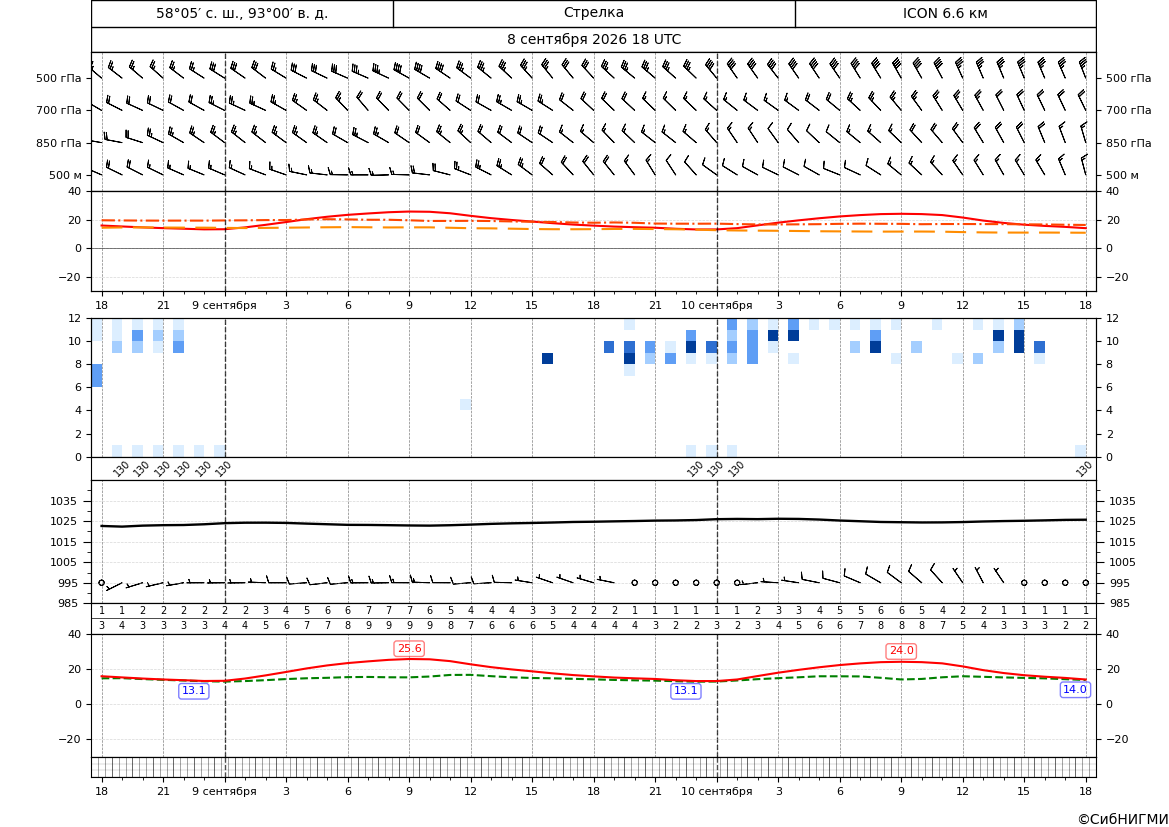Viewport: 1169px width, 827px height.
Task: Click the ©СибНИГМИ copyright text
Action: (1122, 819)
